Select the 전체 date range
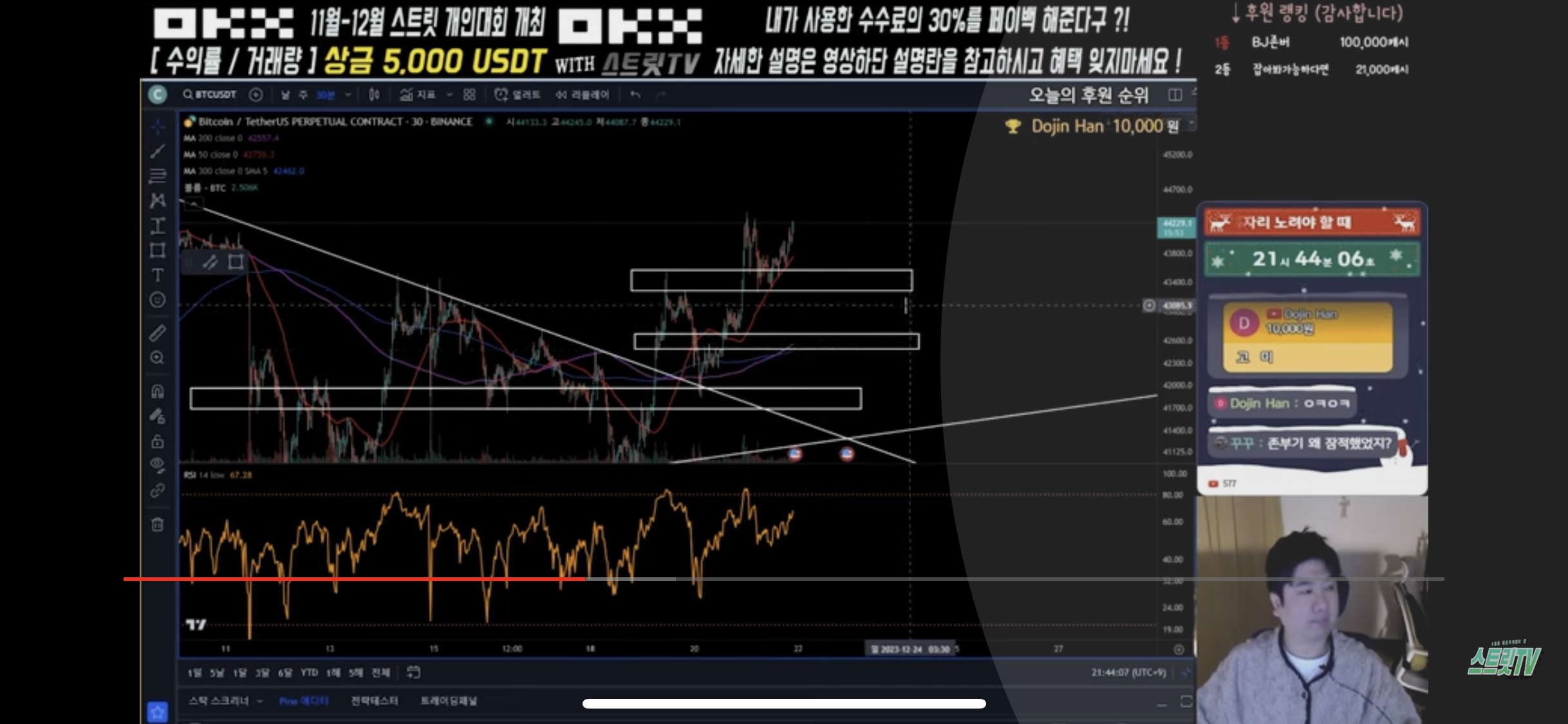 pos(380,673)
